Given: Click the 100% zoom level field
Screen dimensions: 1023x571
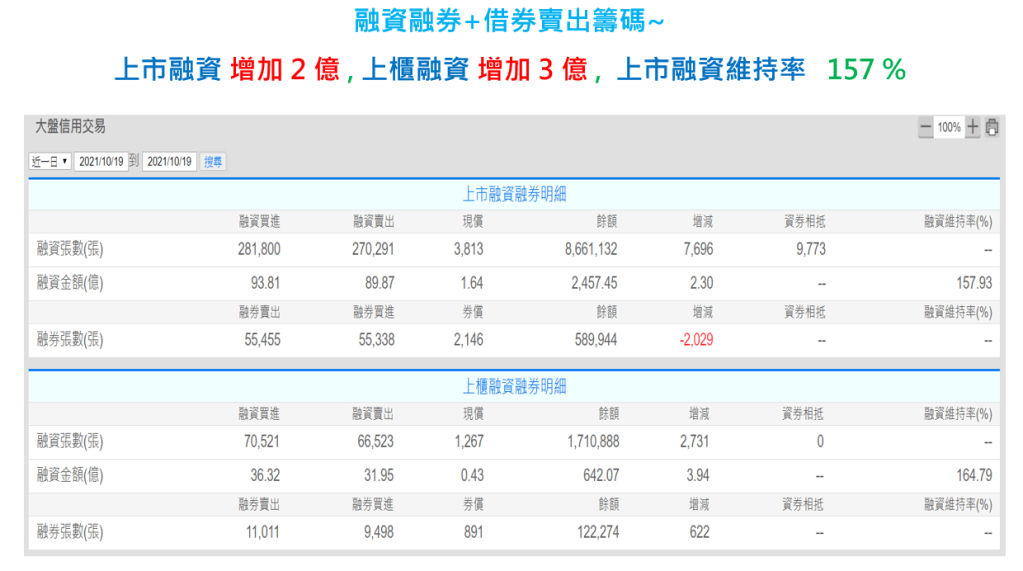Looking at the screenshot, I should click(x=949, y=128).
